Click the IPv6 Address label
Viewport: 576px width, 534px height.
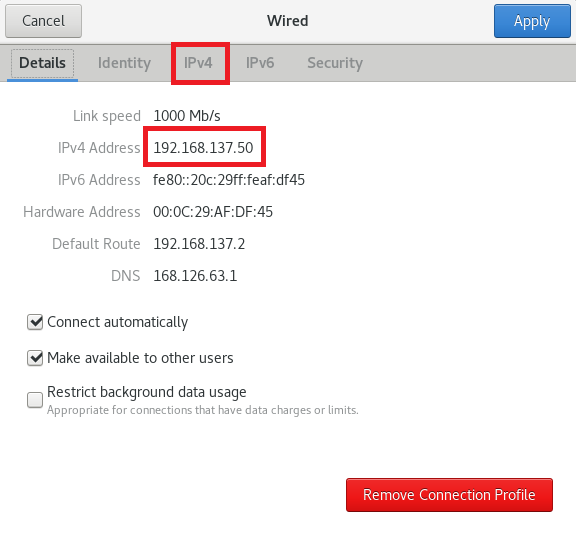[x=99, y=180]
